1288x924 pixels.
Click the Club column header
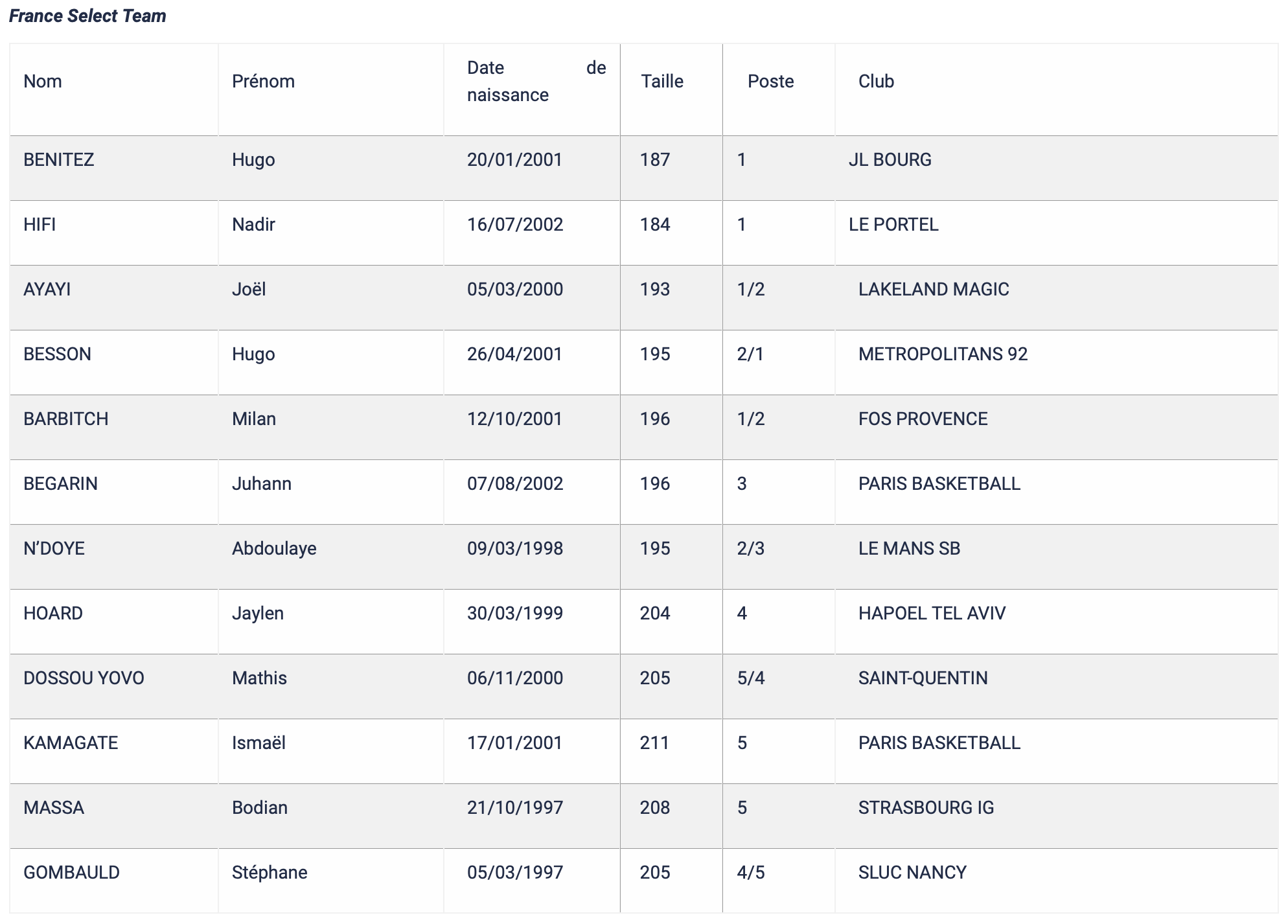coord(876,82)
